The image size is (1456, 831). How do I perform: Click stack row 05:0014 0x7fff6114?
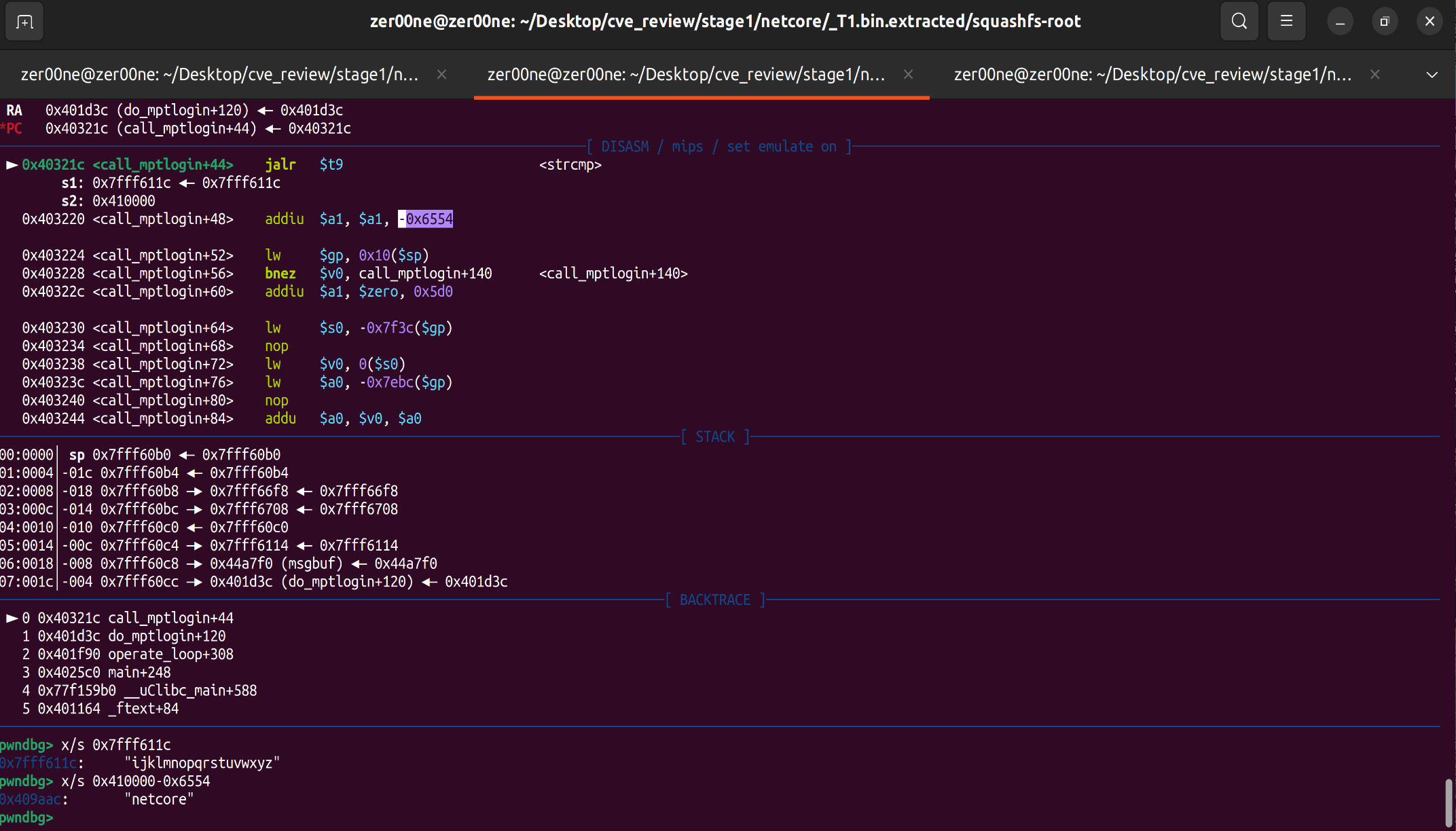(199, 546)
